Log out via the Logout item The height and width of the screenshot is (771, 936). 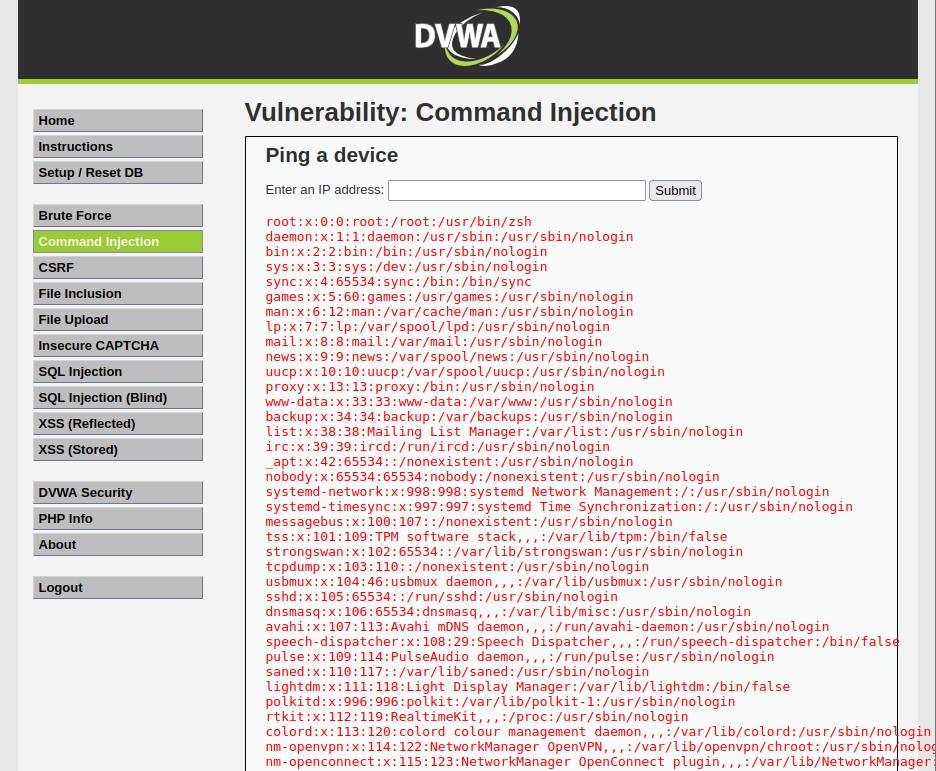[x=118, y=588]
